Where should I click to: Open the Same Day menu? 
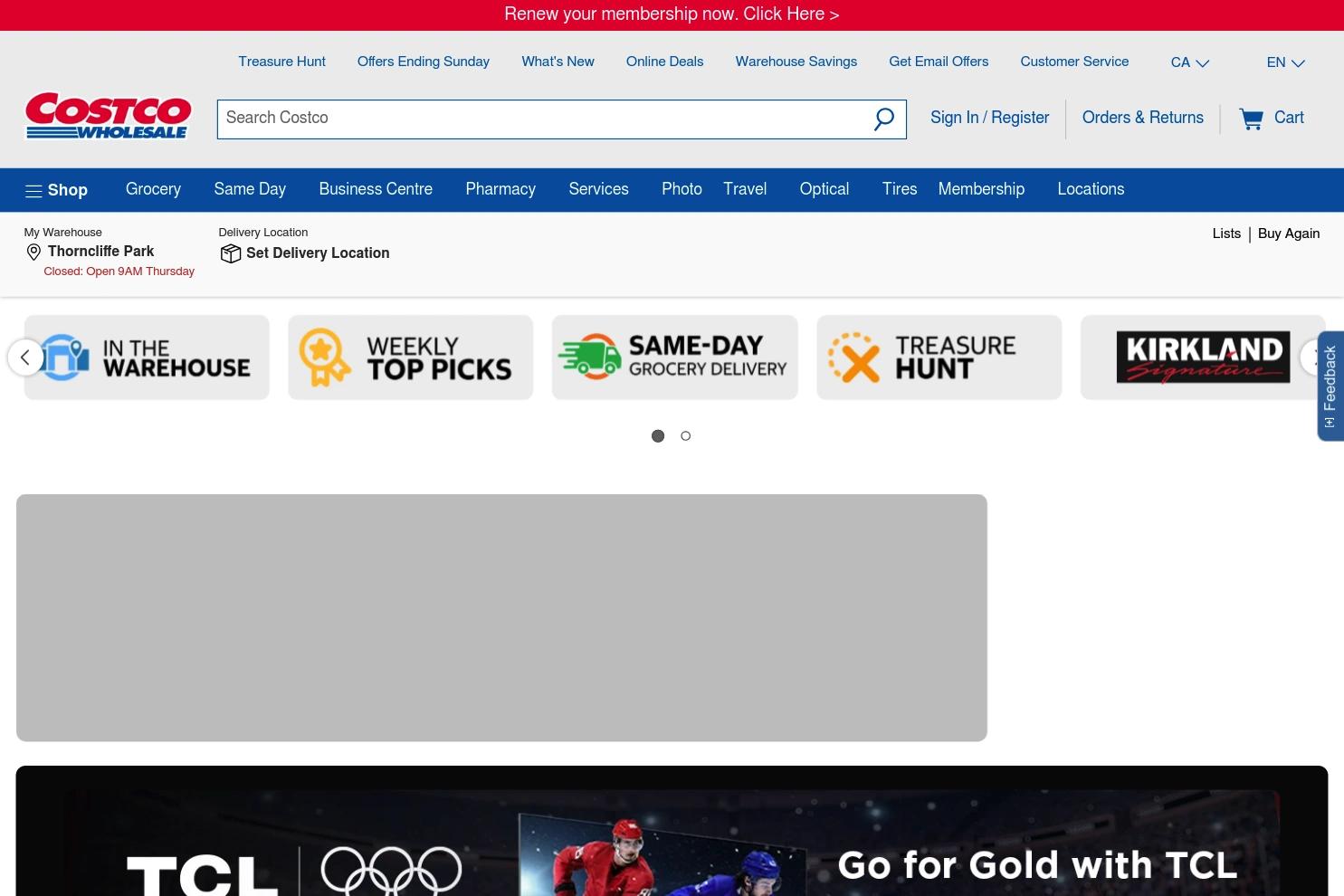[x=250, y=189]
